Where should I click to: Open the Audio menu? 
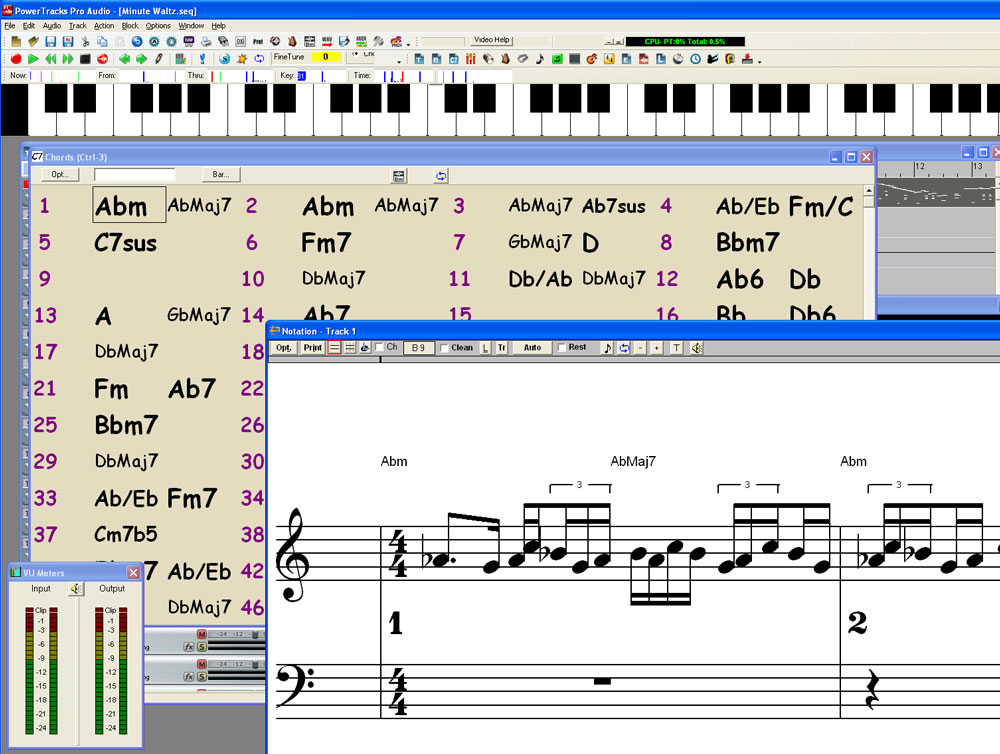pyautogui.click(x=52, y=26)
